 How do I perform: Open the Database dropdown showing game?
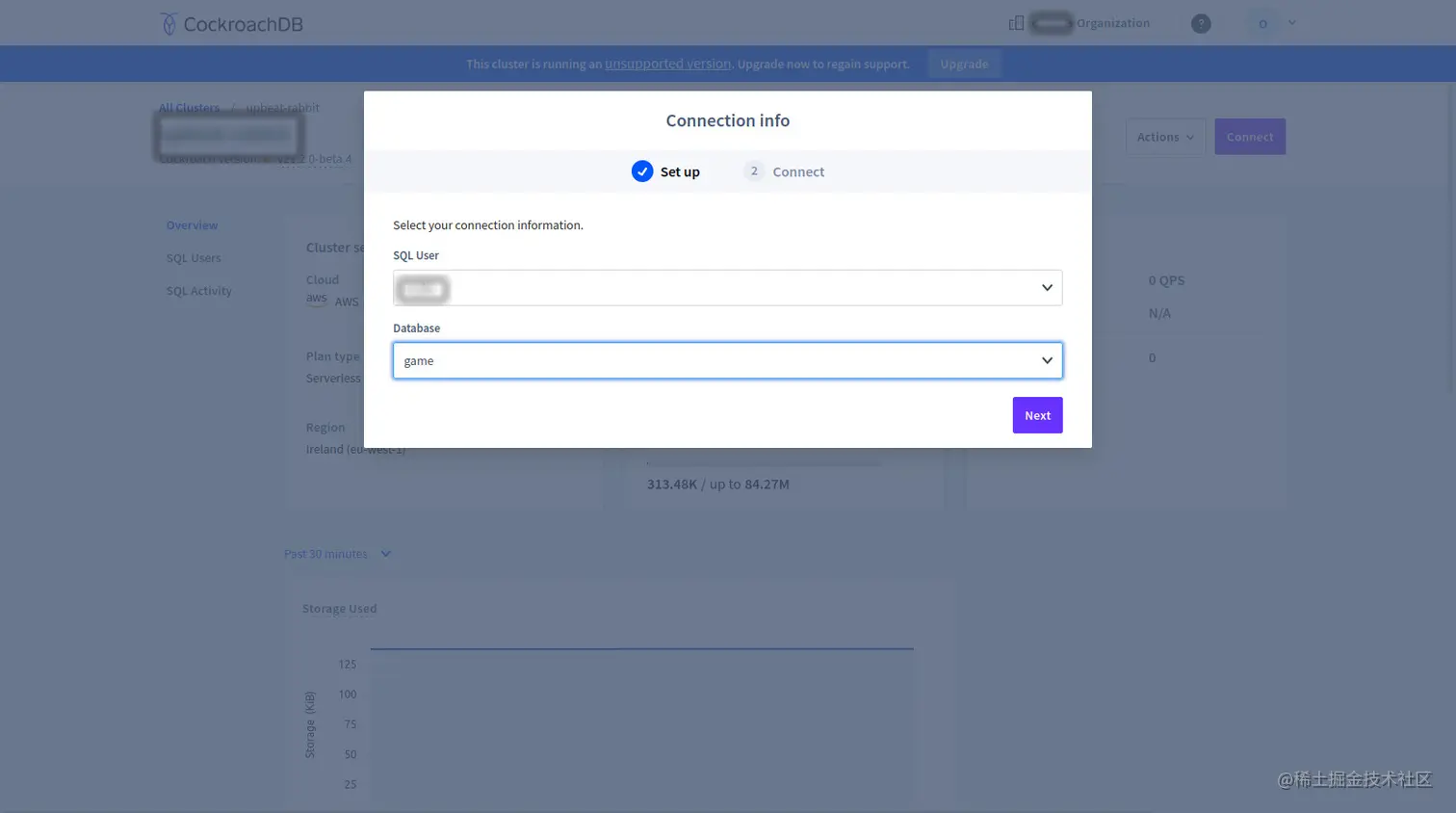tap(727, 360)
